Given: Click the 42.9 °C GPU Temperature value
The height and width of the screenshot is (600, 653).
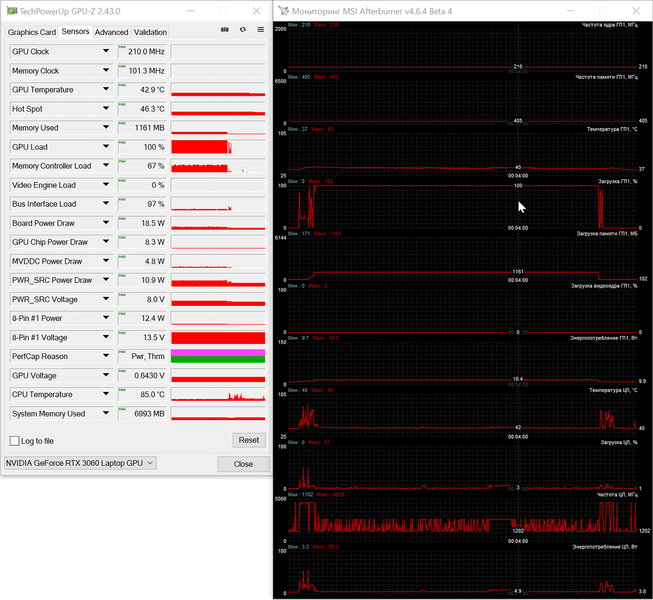Looking at the screenshot, I should click(x=142, y=90).
